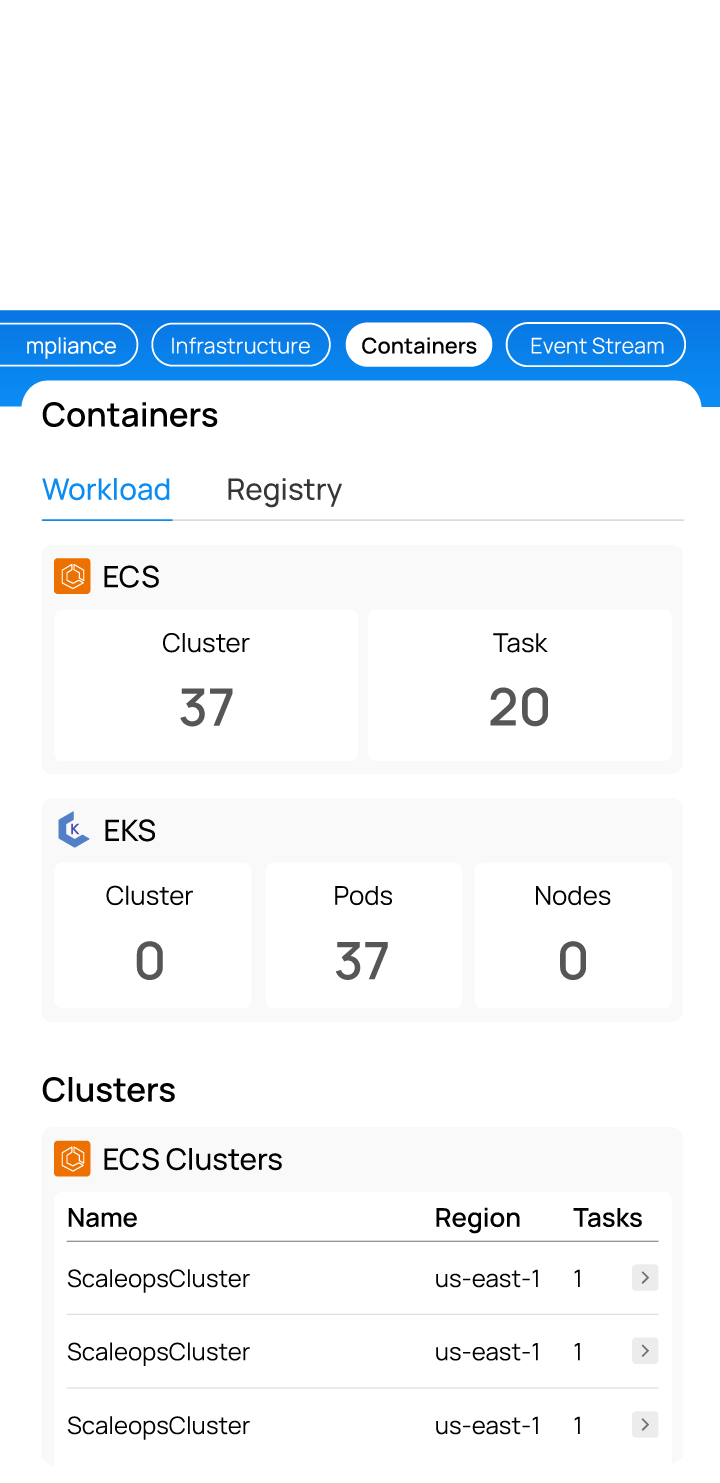This screenshot has height=1483, width=720.
Task: Click the ECS Clusters section icon
Action: [72, 1158]
